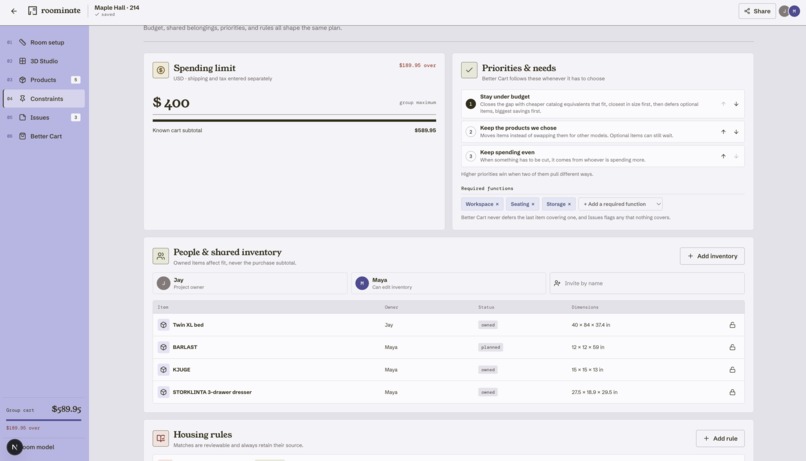Click the Invite by name field
Screen dimensions: 806x461
[647, 283]
